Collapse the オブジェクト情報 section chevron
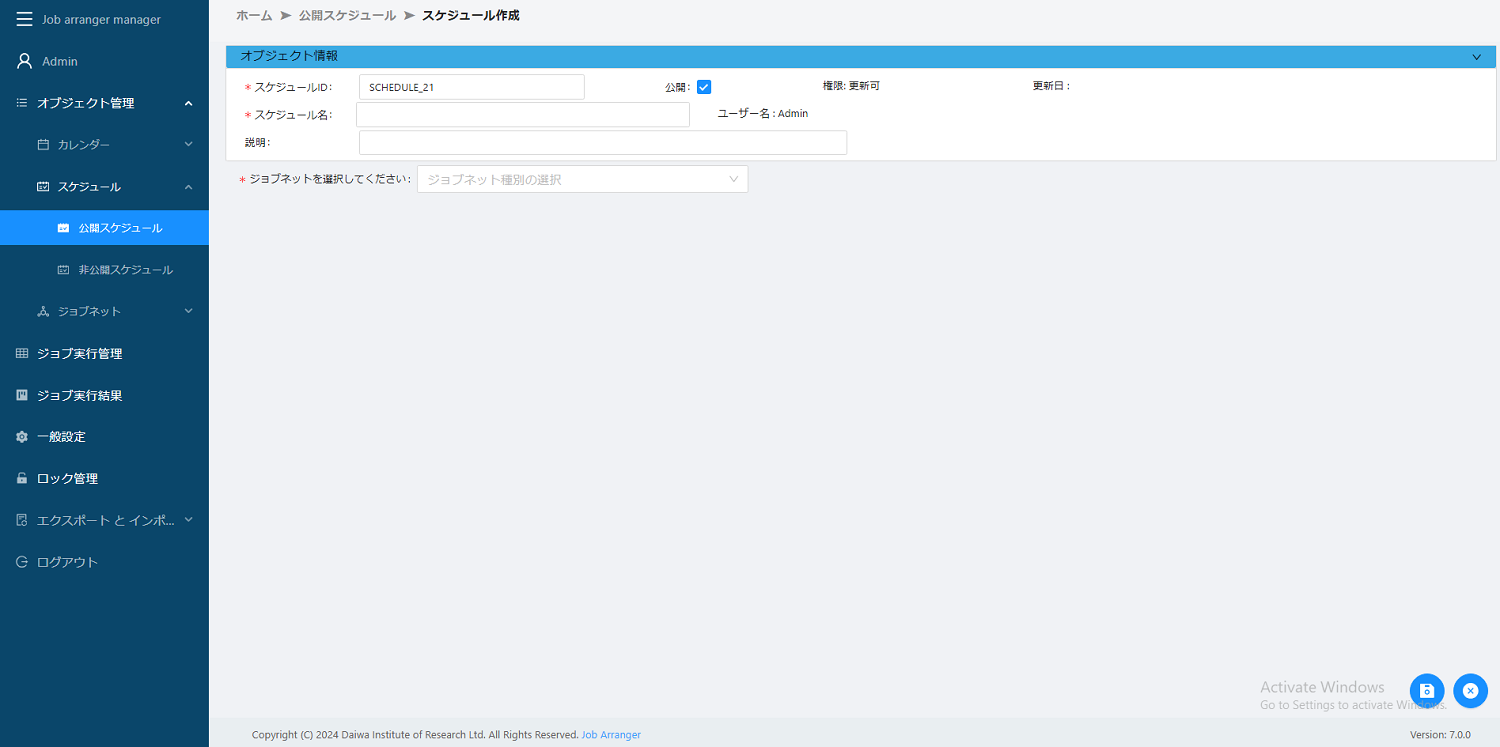Image resolution: width=1500 pixels, height=747 pixels. [1476, 56]
